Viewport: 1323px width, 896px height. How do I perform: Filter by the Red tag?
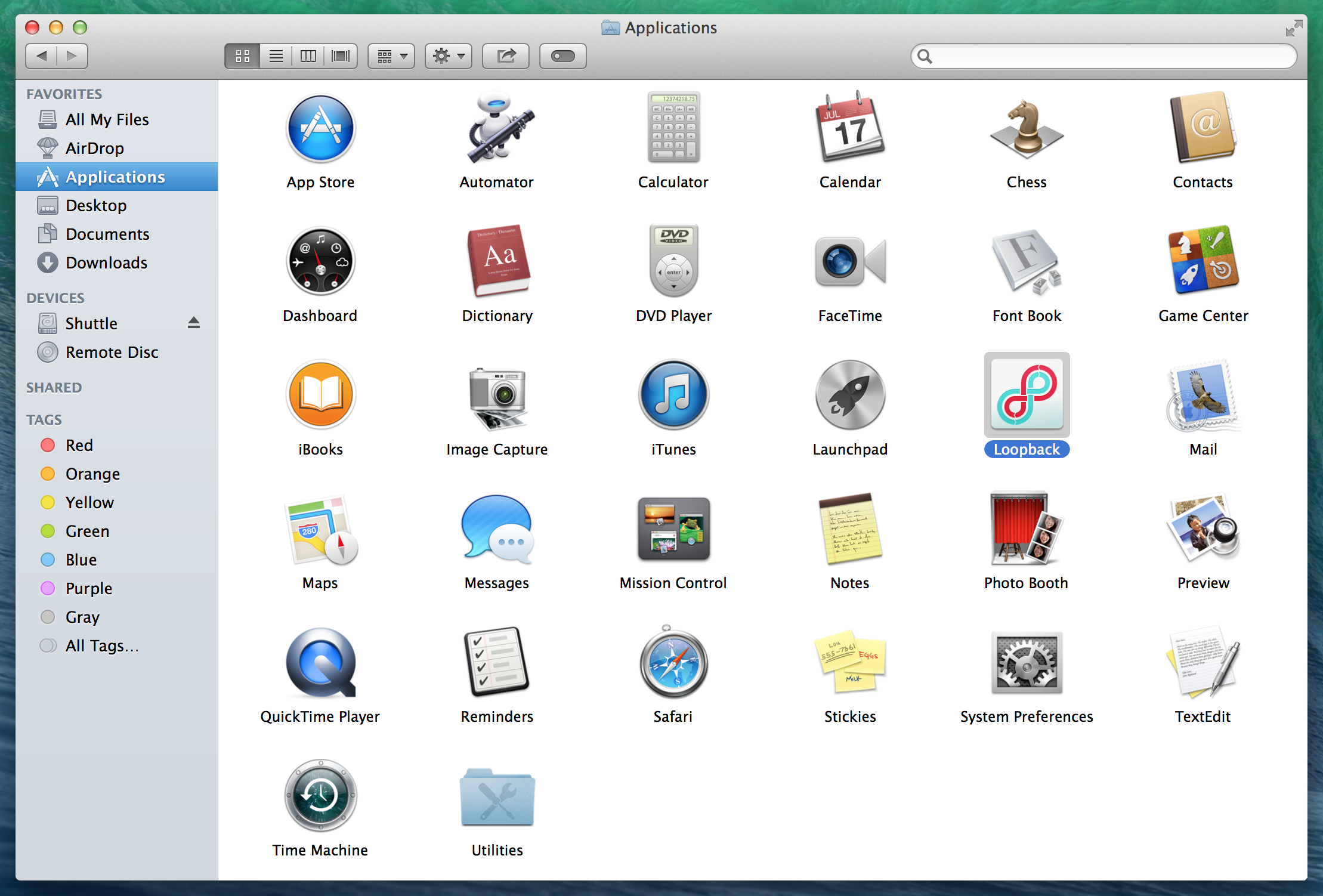[117, 445]
